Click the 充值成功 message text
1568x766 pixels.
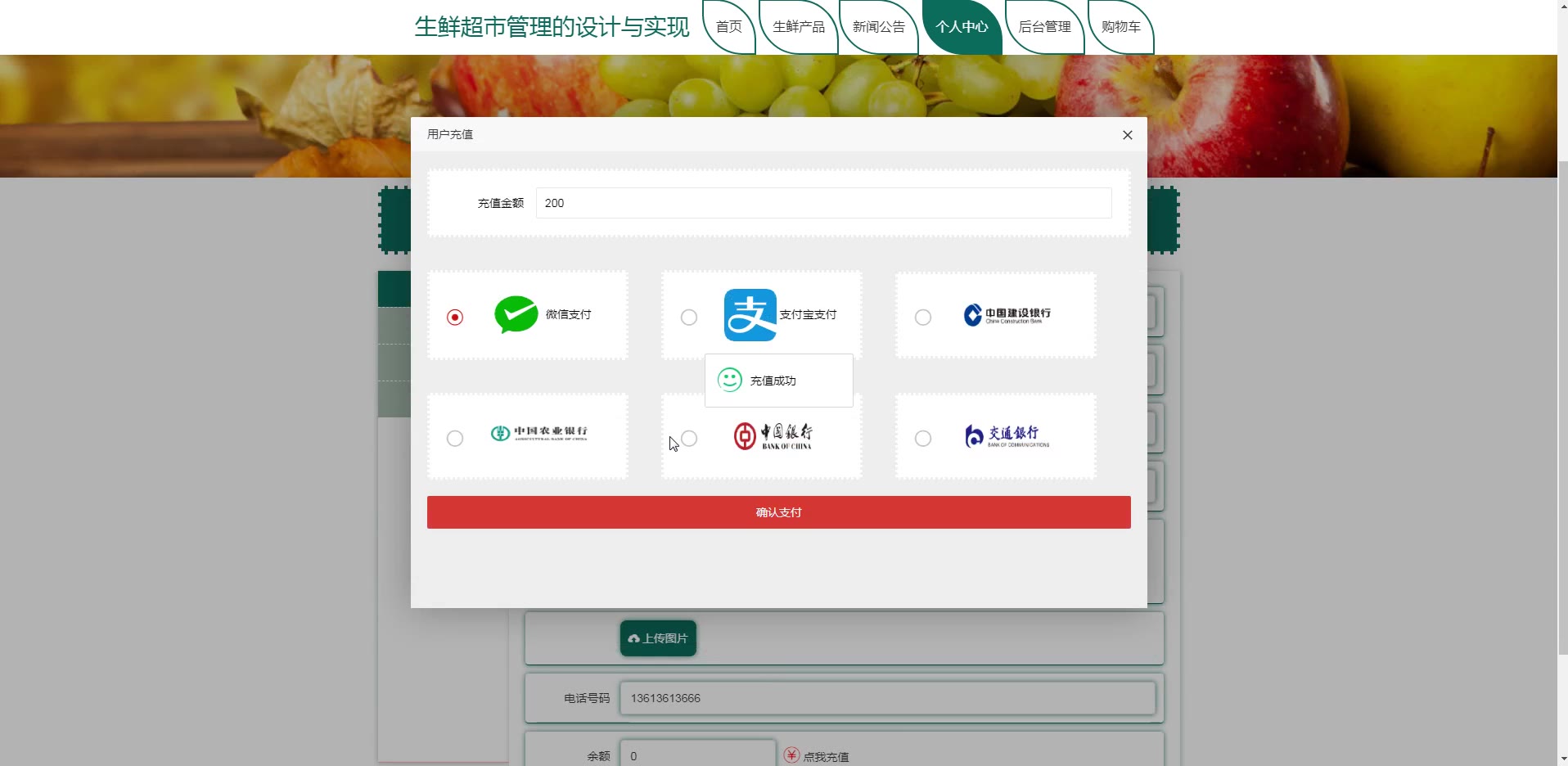(773, 381)
